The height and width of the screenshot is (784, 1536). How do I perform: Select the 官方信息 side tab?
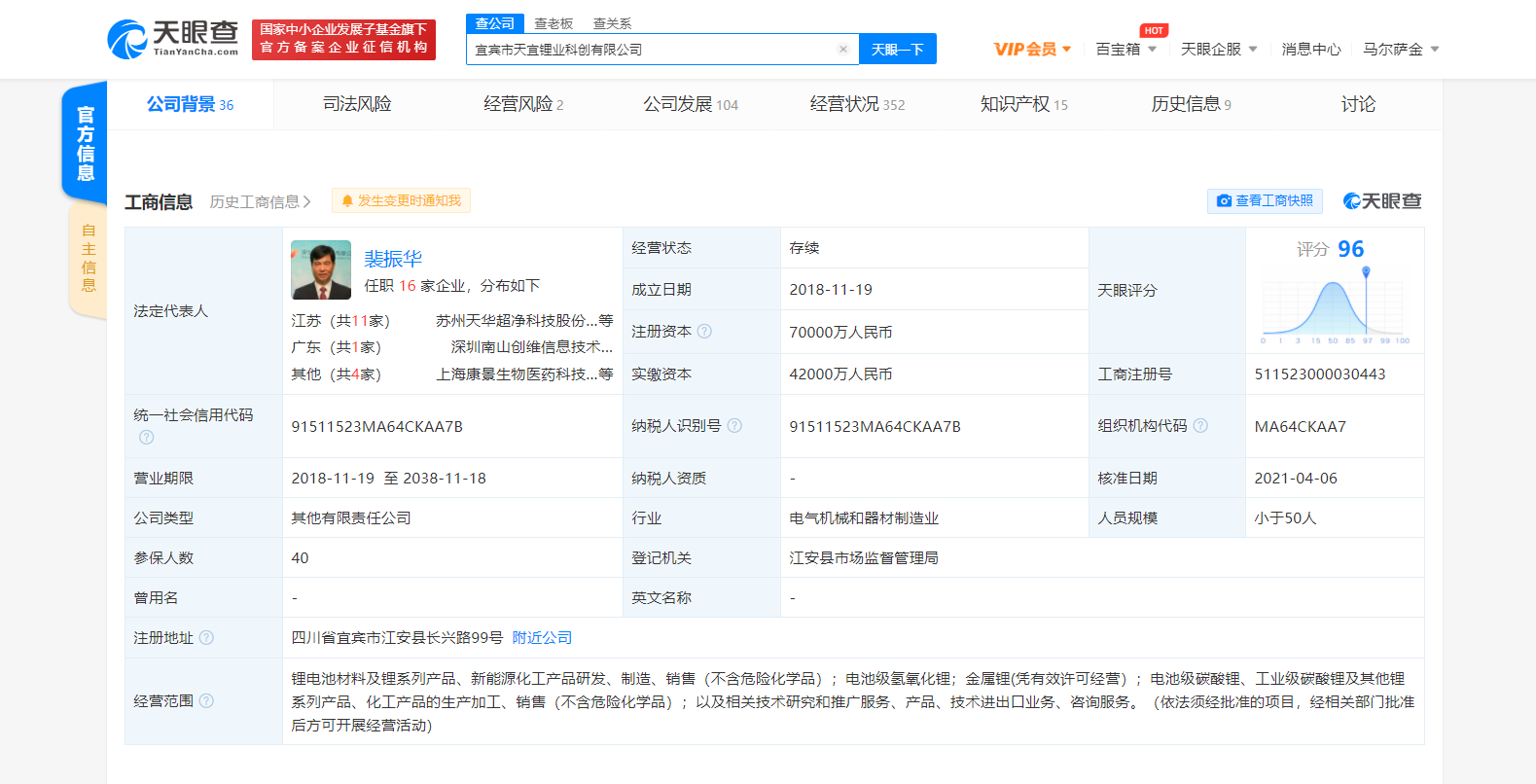tap(86, 143)
